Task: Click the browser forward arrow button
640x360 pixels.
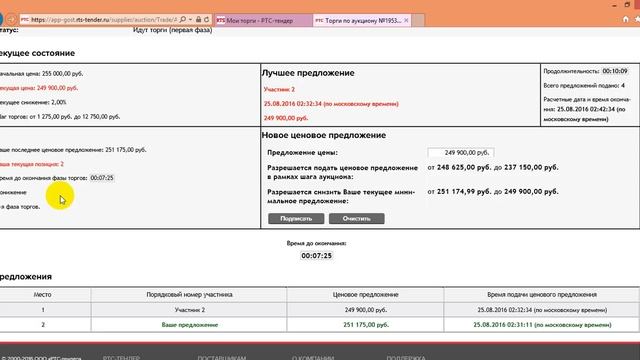Action: (11, 19)
